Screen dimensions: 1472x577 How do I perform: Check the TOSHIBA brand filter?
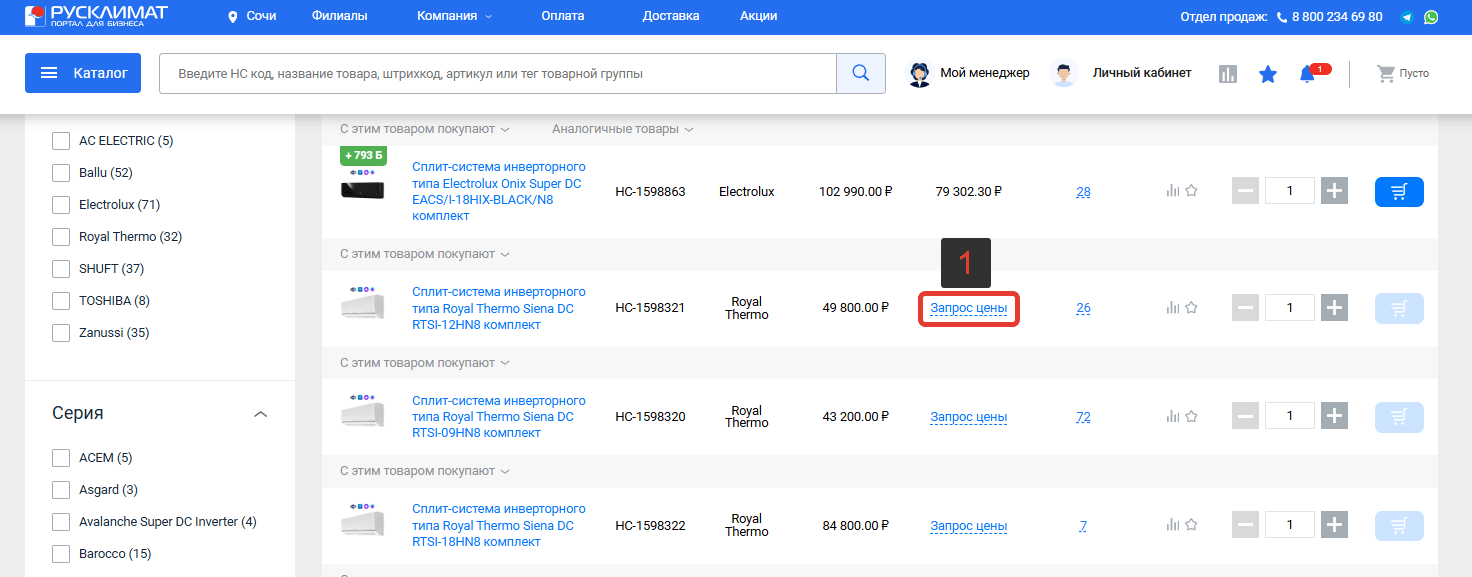coord(61,301)
